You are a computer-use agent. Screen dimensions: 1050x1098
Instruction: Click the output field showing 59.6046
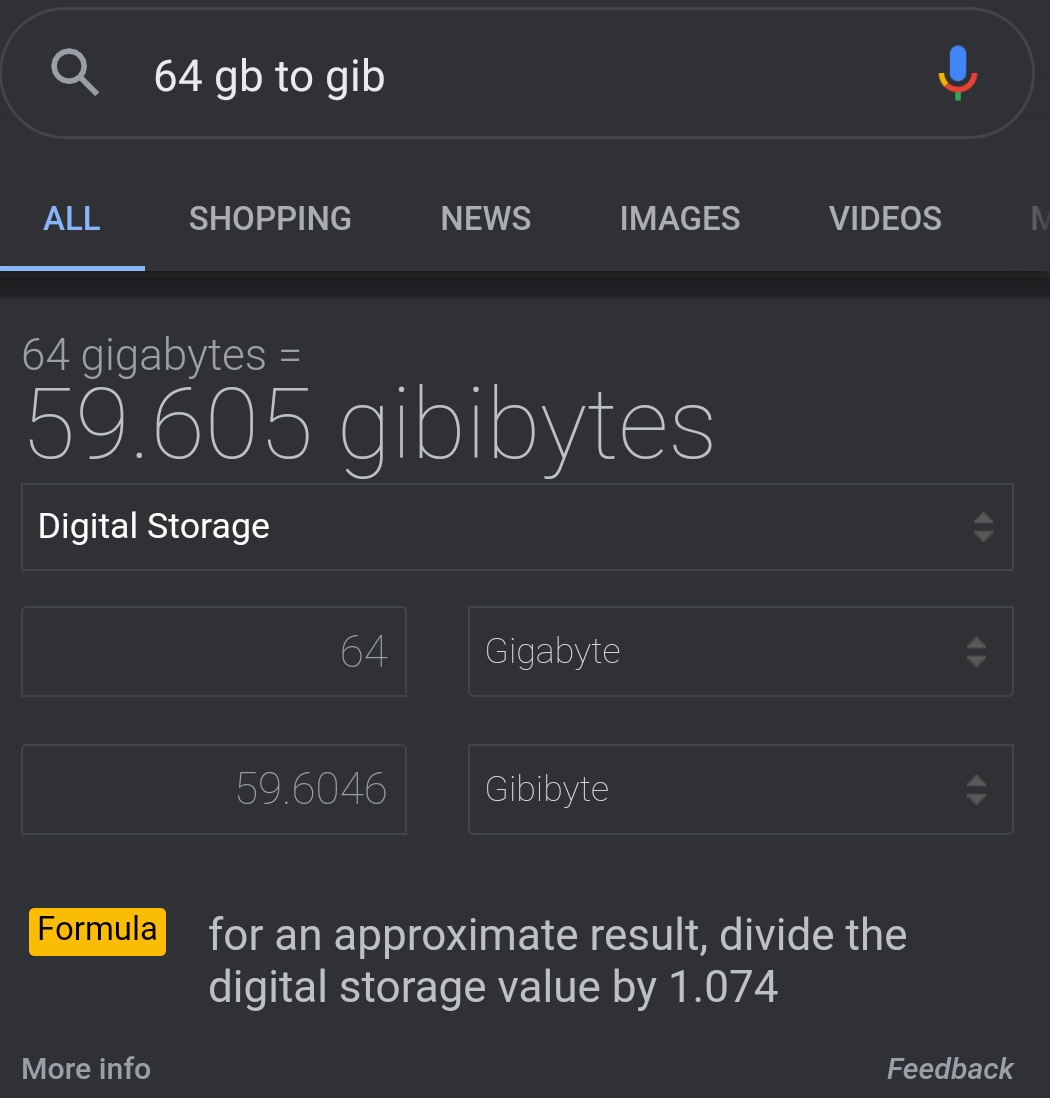coord(214,789)
